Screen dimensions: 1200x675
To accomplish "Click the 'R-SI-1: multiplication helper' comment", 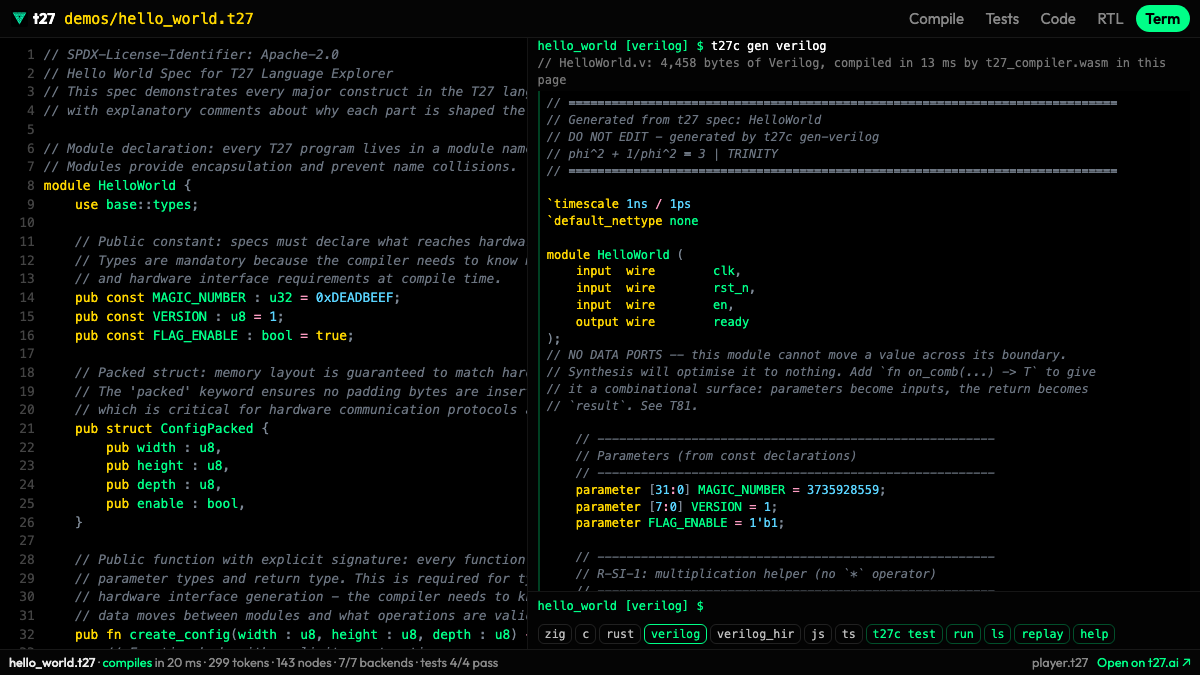I will tap(756, 574).
